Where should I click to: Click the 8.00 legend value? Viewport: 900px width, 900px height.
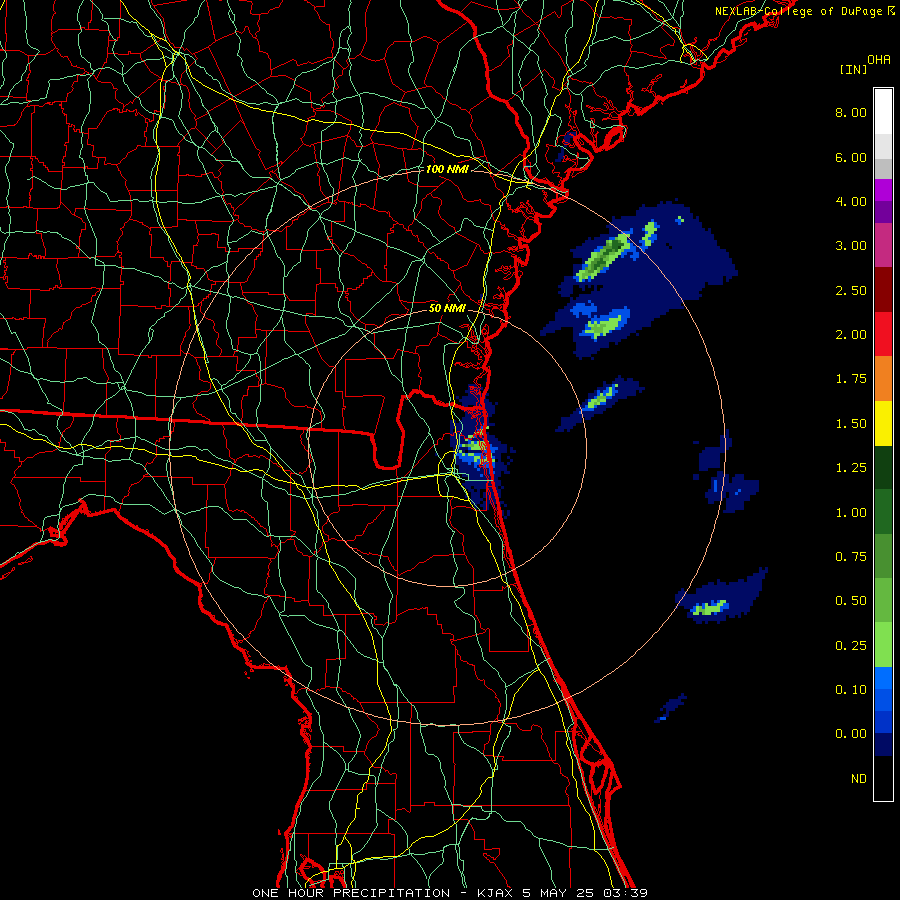[x=851, y=112]
